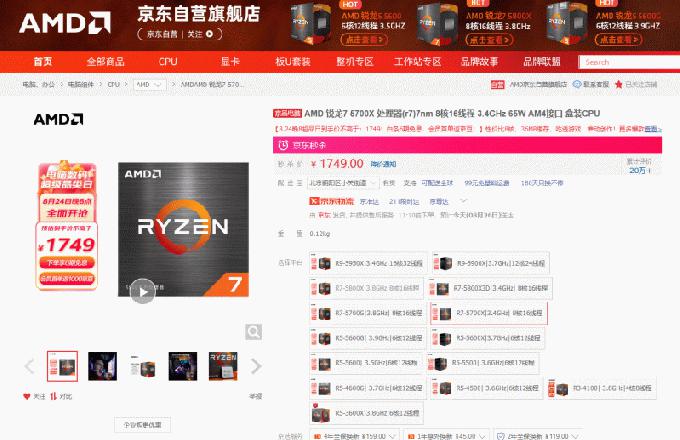The width and height of the screenshot is (680, 440).
Task: Open the image zoom magnifier icon
Action: pyautogui.click(x=253, y=332)
